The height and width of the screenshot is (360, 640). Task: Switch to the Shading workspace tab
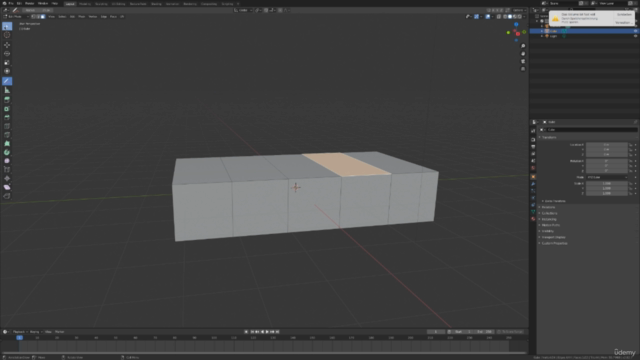pos(156,4)
